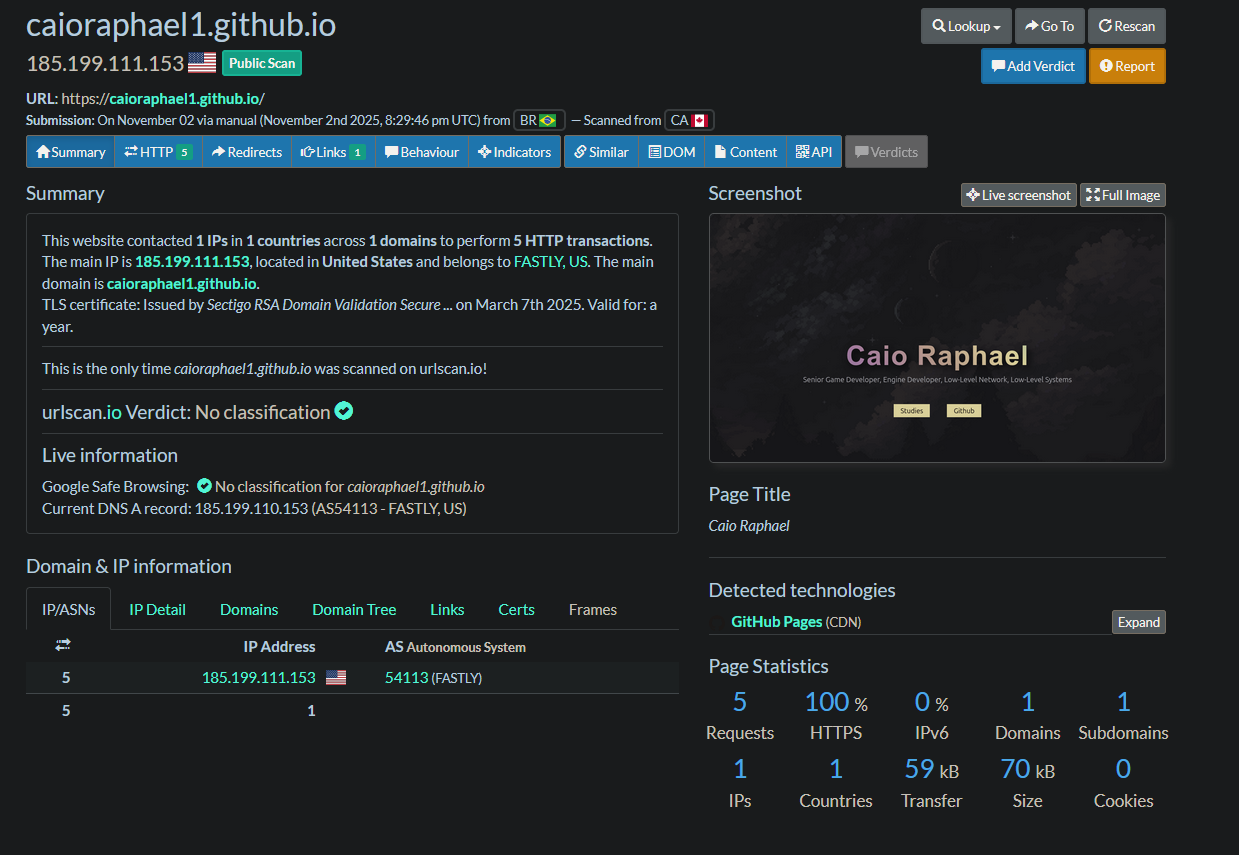The image size is (1239, 855).
Task: Open the Behaviour tab
Action: click(x=421, y=152)
